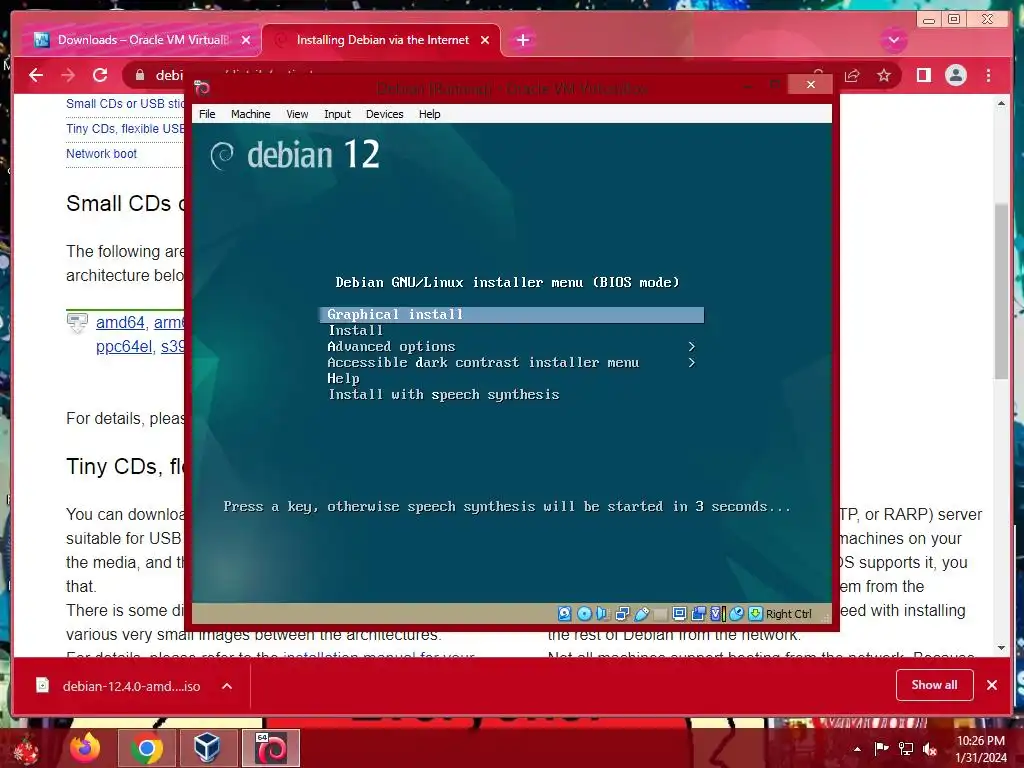The width and height of the screenshot is (1024, 768).
Task: Click muted volume tray icon
Action: (x=930, y=749)
